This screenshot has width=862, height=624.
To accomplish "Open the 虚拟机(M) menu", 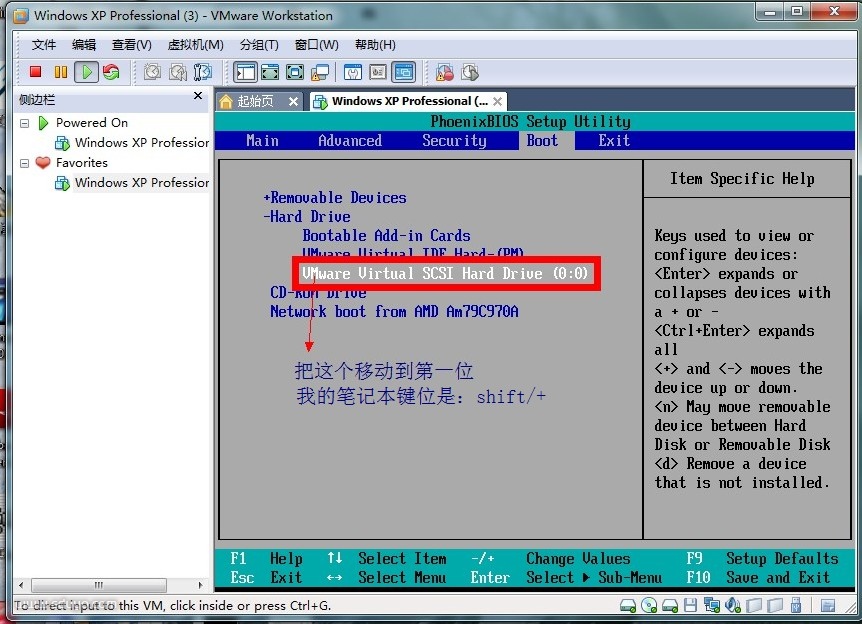I will (x=195, y=45).
